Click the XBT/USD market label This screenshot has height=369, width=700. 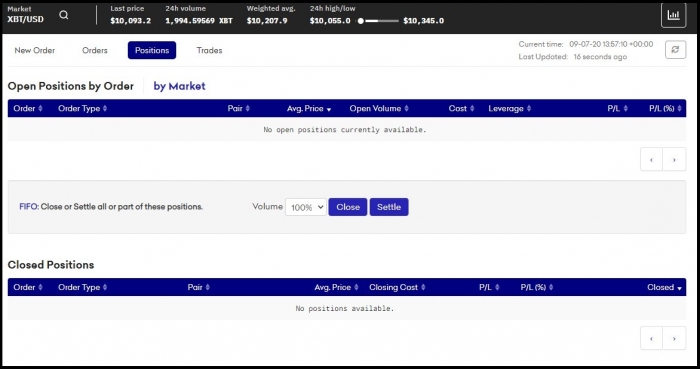tap(25, 19)
